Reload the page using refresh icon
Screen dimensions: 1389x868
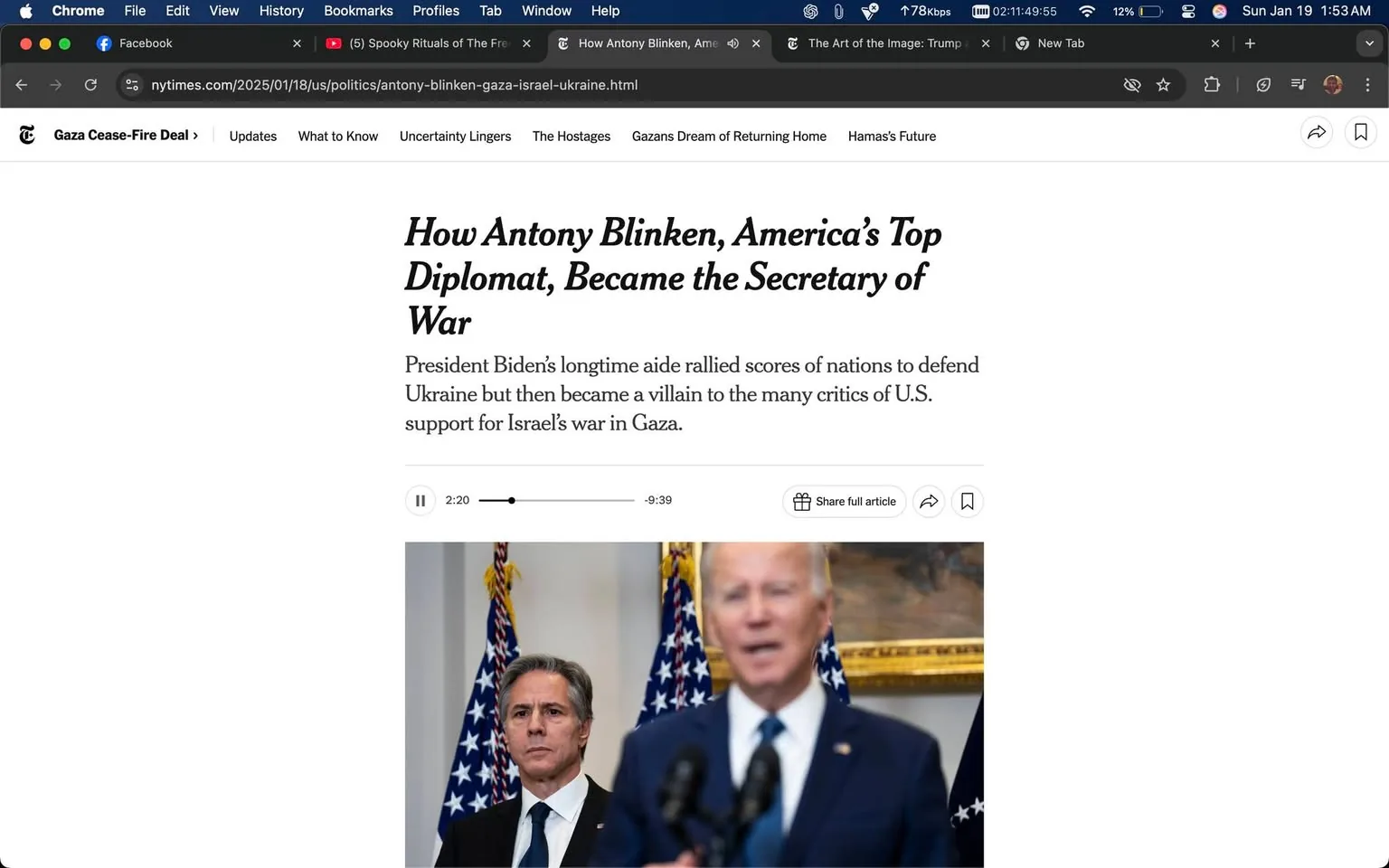[90, 85]
